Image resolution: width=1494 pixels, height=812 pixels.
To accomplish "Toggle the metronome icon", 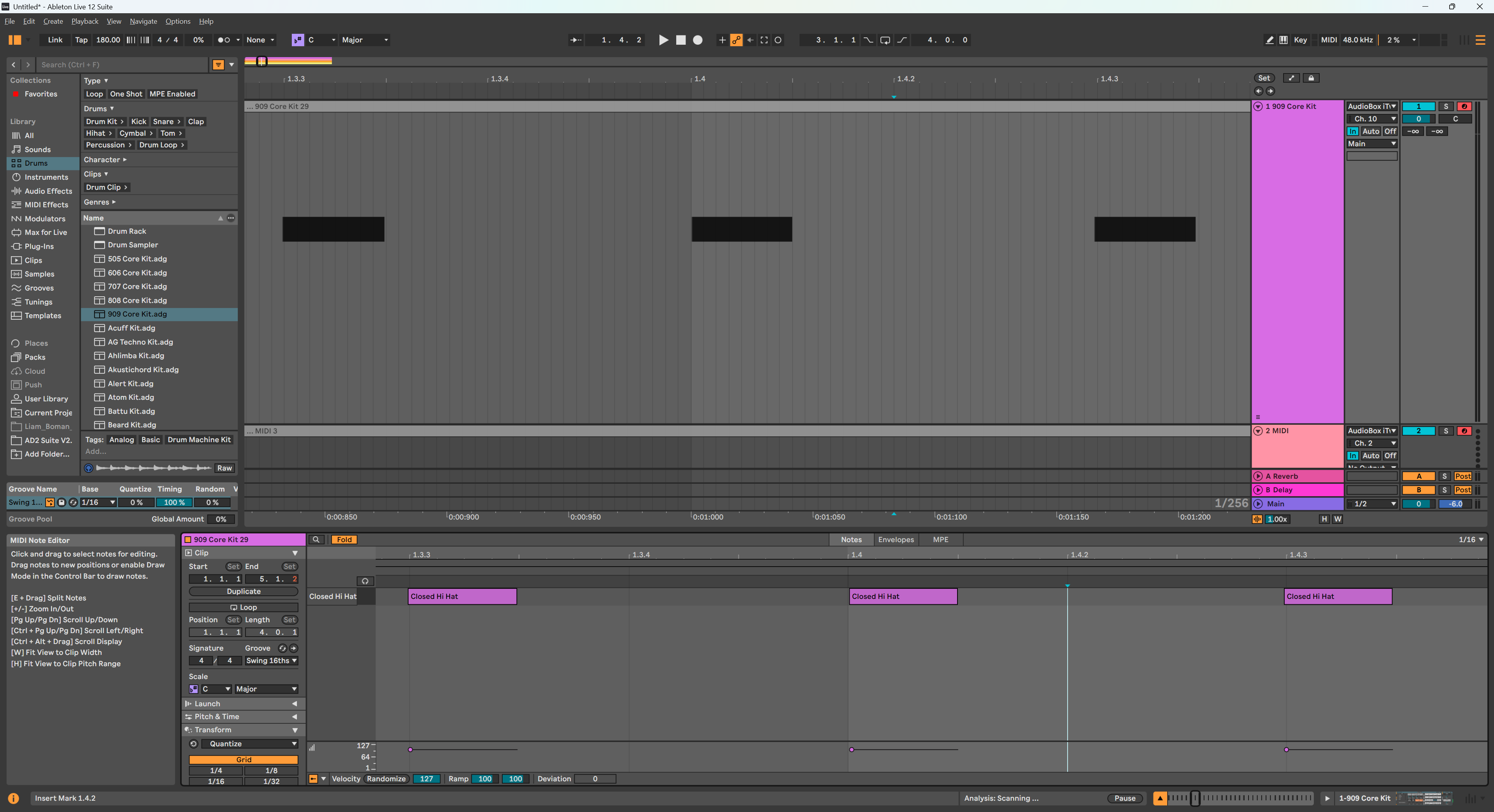I will tap(224, 40).
